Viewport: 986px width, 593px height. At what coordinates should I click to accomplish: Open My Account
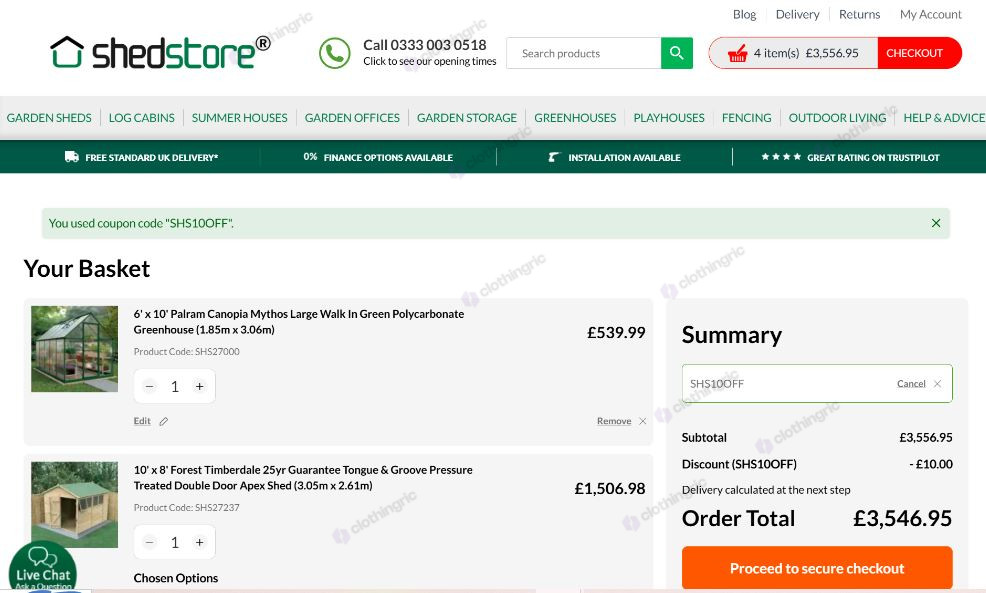[931, 14]
